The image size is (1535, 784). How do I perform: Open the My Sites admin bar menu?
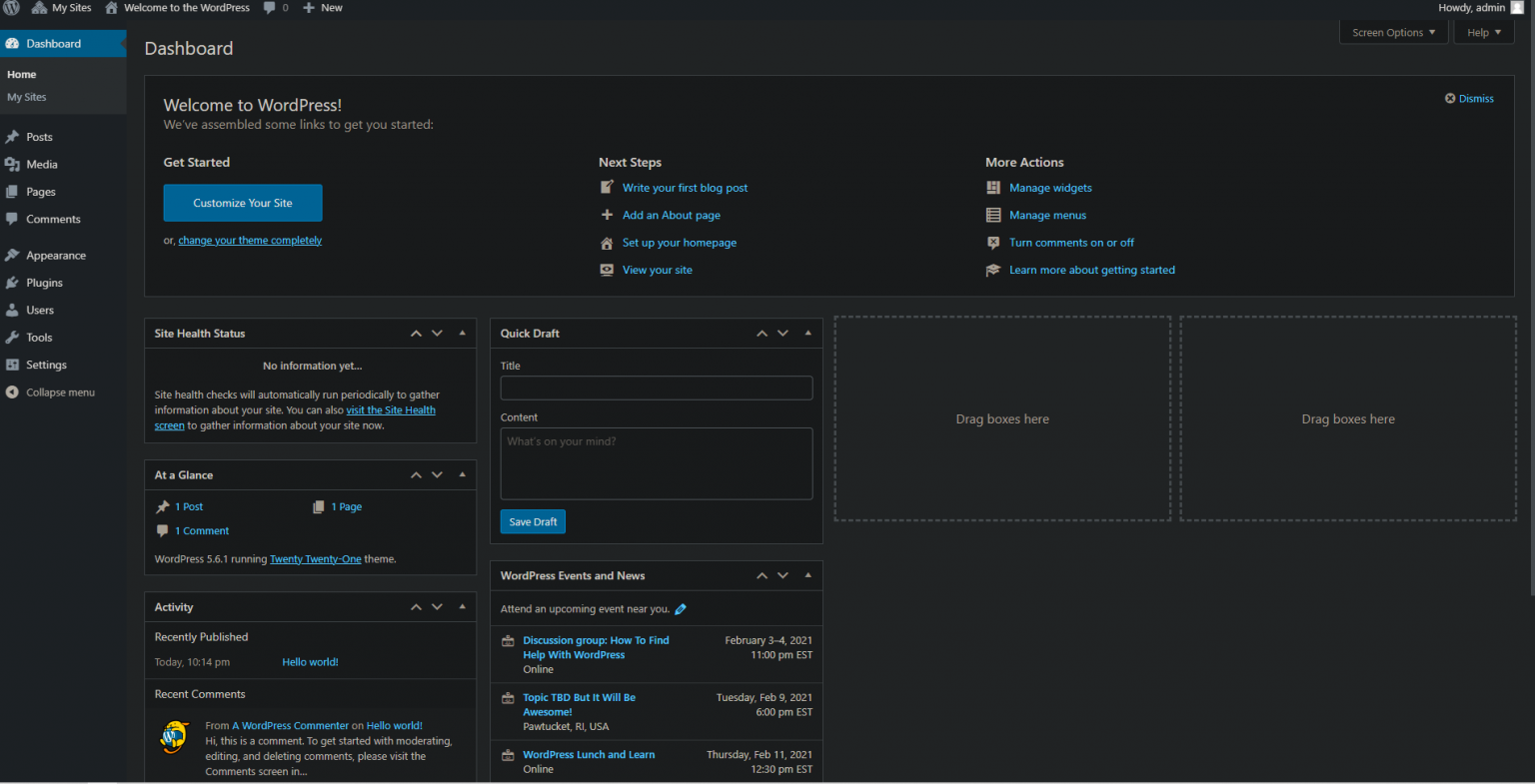pos(61,7)
